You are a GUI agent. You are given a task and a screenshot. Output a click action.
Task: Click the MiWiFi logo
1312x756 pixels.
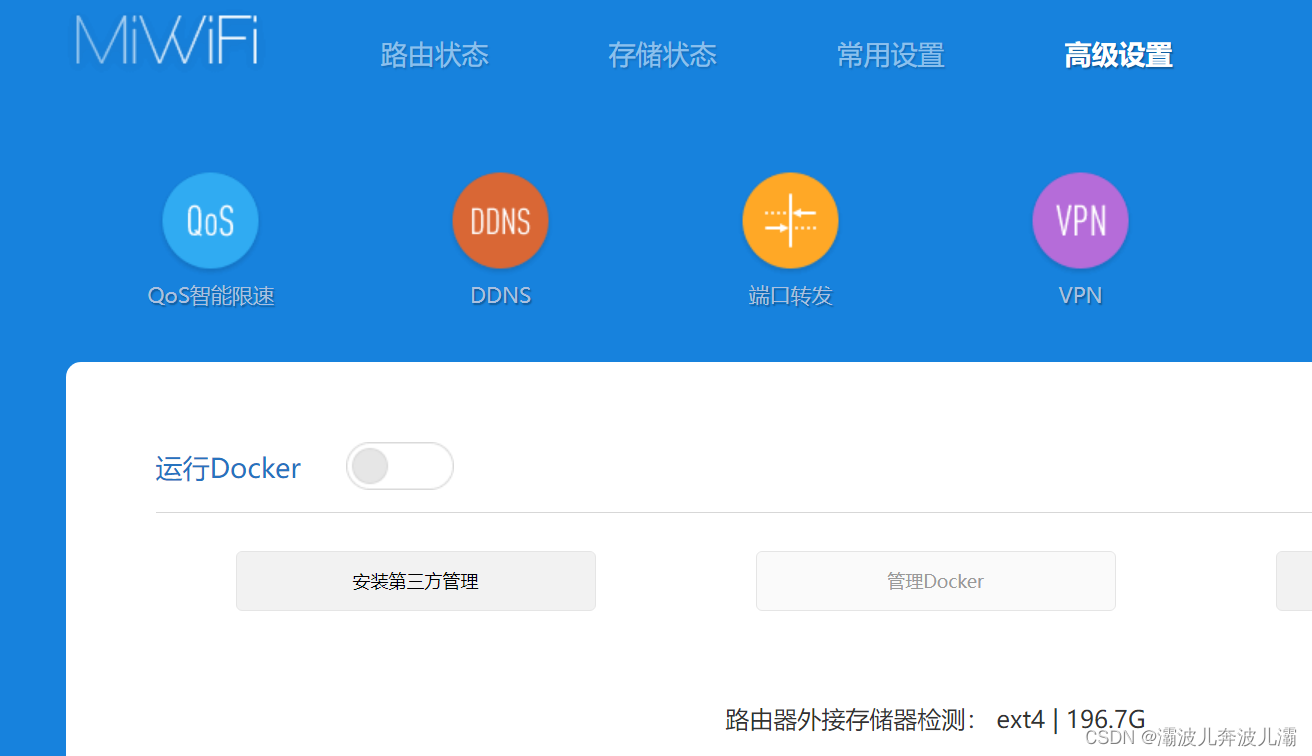[167, 42]
